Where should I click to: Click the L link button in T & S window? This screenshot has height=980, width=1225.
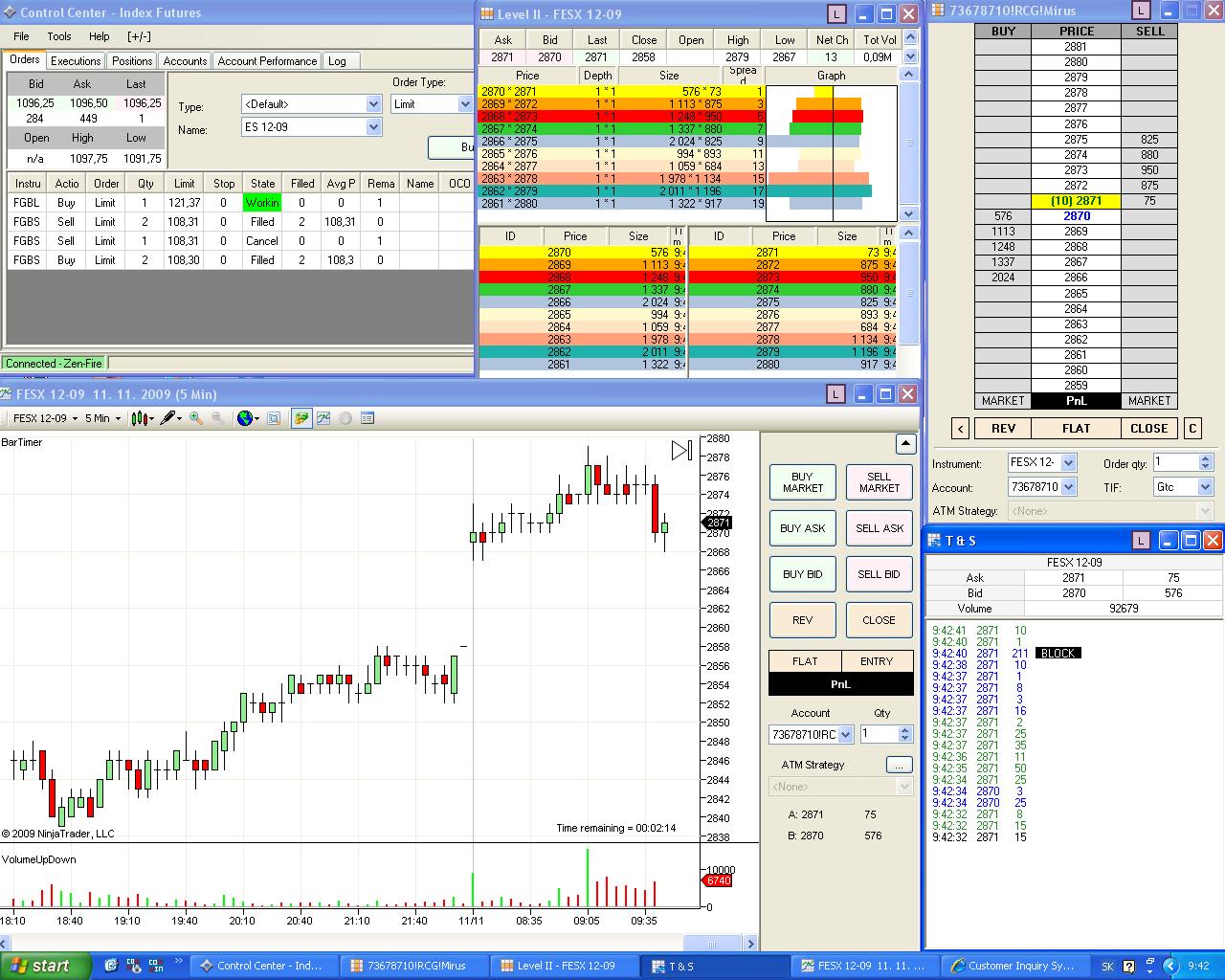point(1141,541)
